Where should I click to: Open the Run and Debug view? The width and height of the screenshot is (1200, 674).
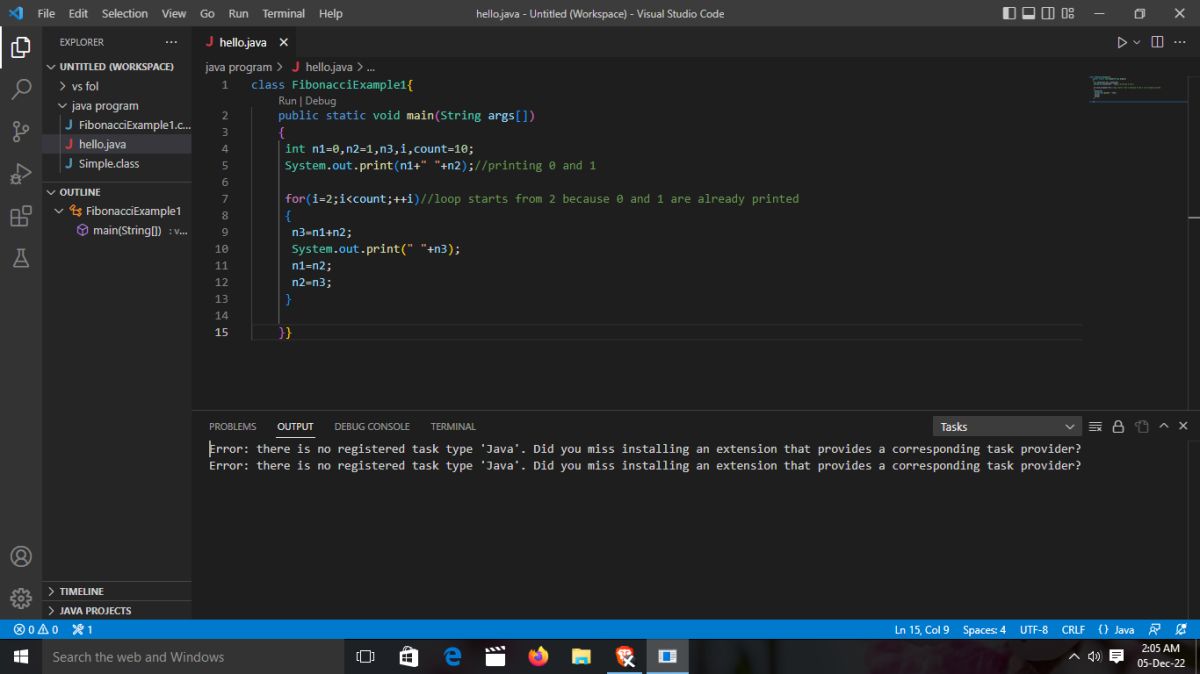click(x=21, y=174)
